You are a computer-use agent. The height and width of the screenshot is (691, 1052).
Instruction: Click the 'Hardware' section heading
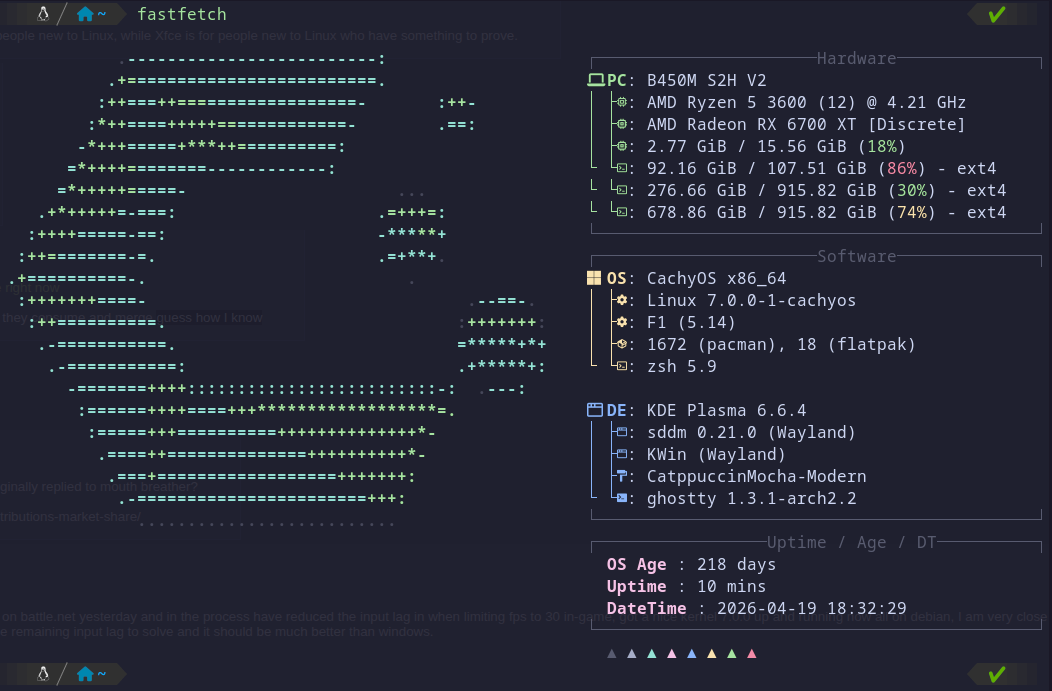[856, 59]
